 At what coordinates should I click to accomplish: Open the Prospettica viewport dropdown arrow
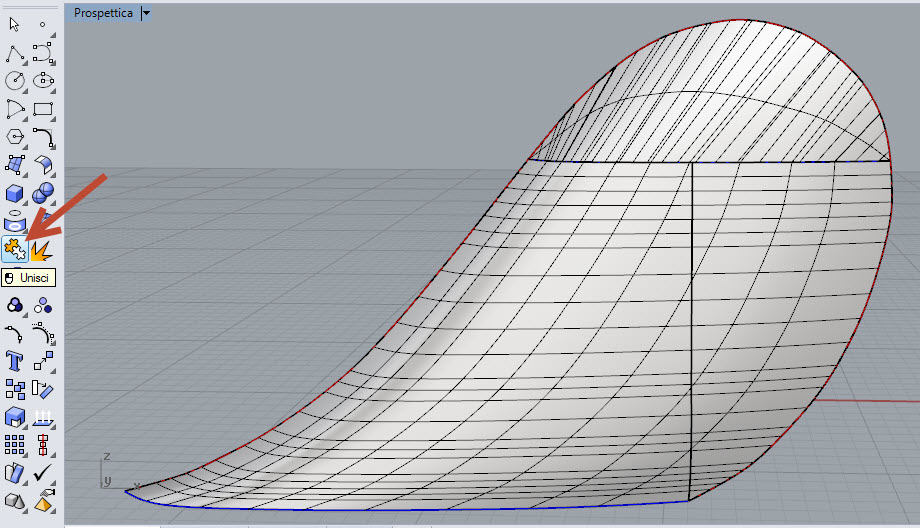click(146, 13)
